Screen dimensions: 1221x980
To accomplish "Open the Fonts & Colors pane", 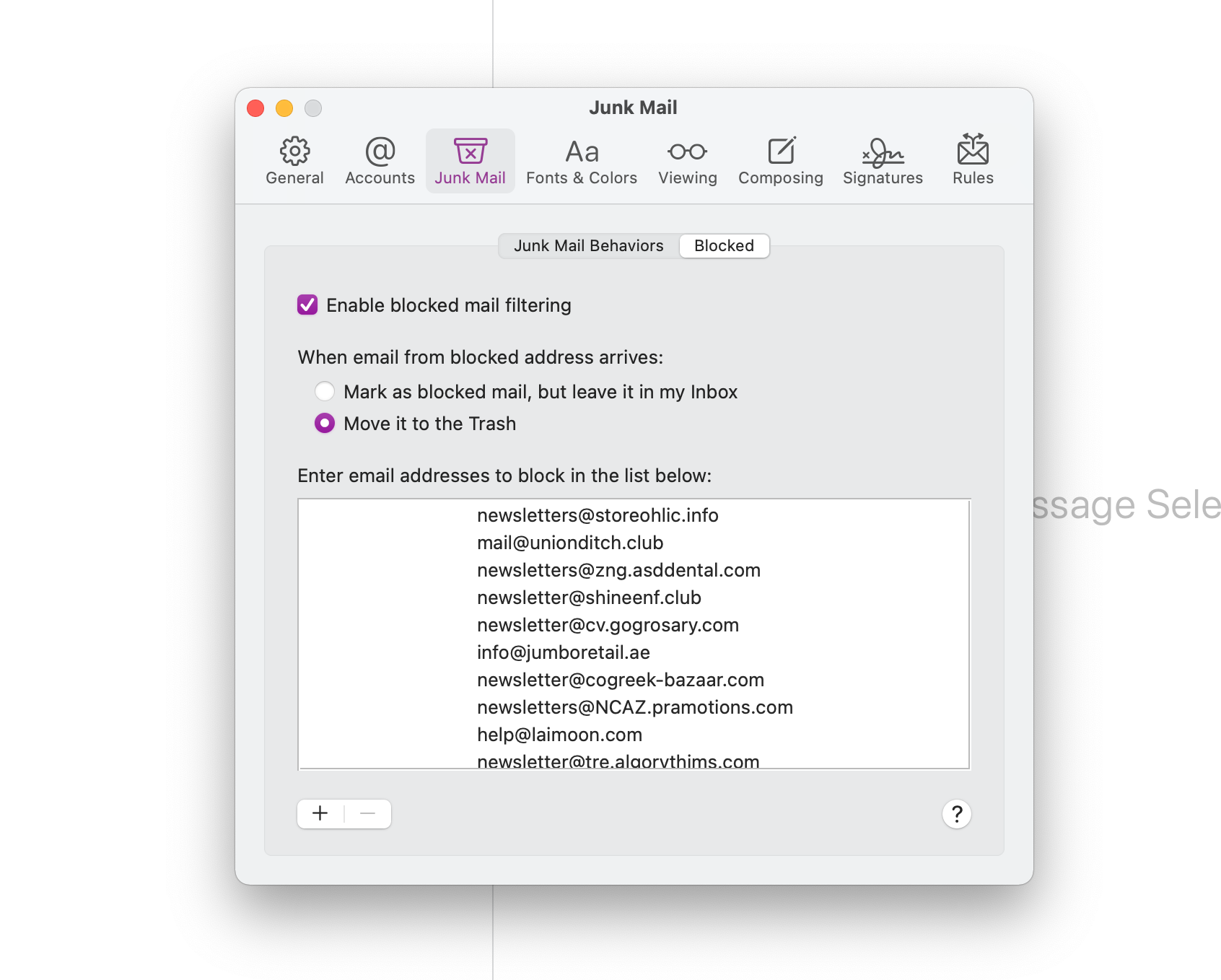I will (x=582, y=160).
